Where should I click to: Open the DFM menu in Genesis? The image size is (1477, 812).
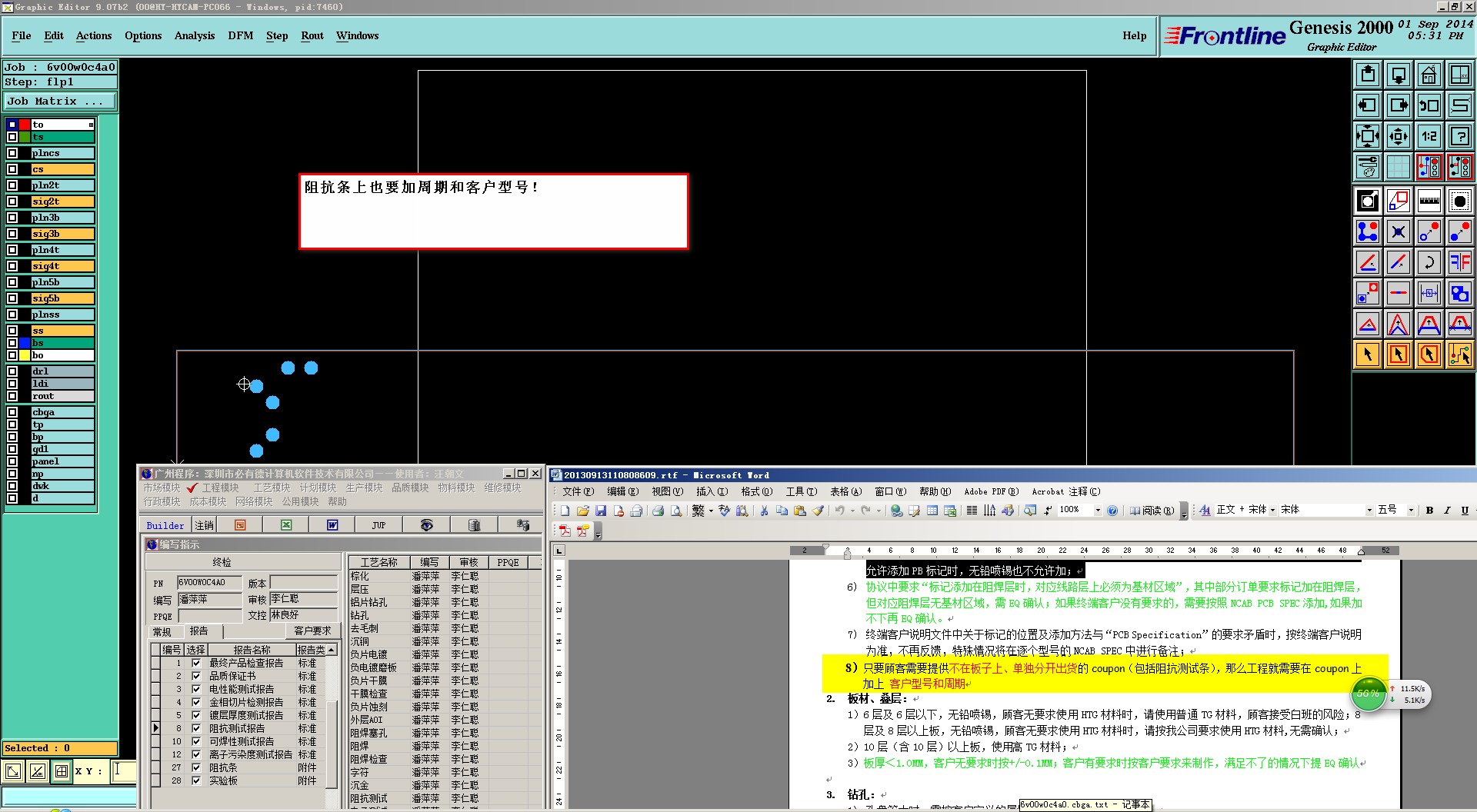240,35
